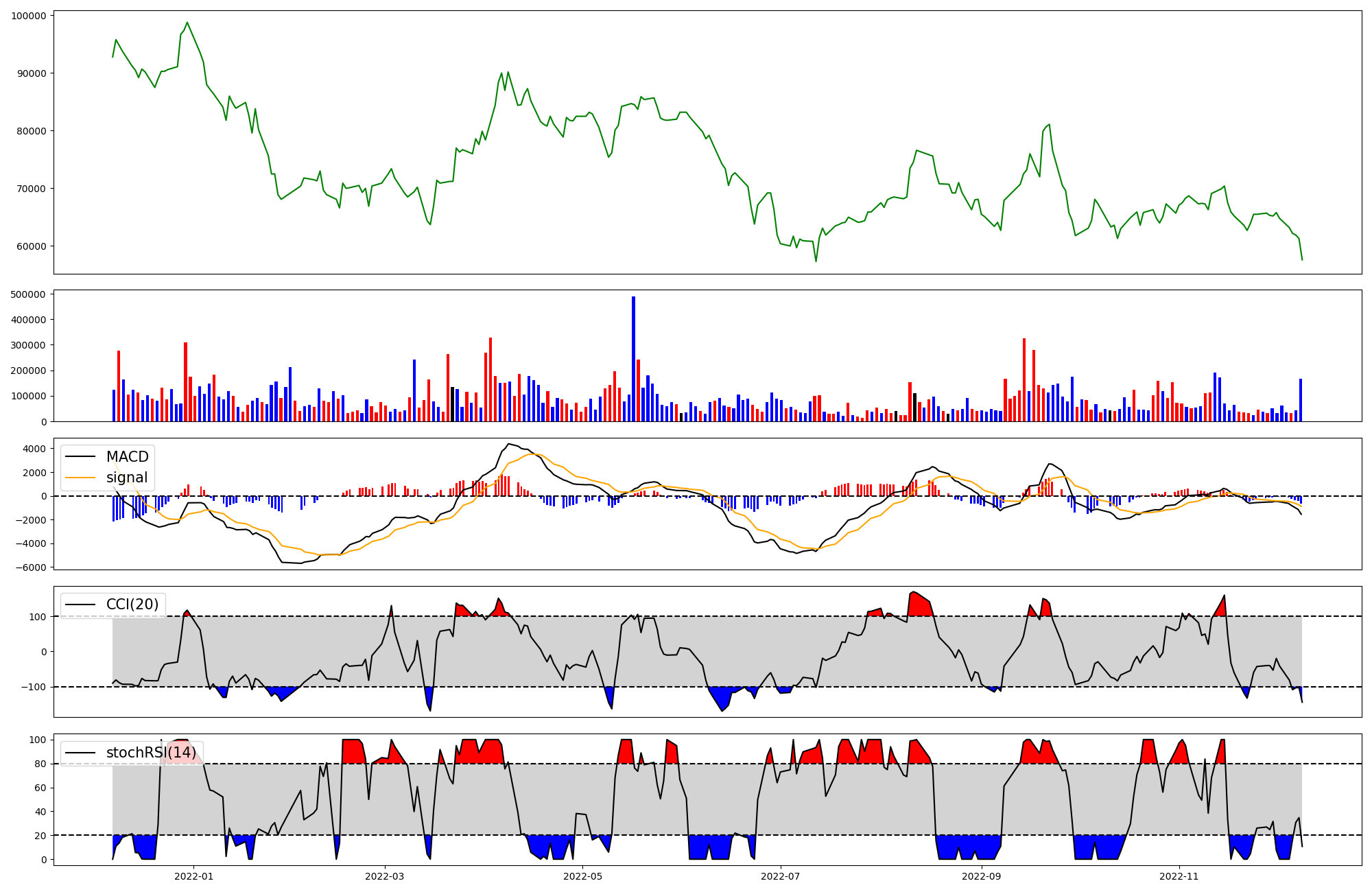
Task: Click the 80 label on stochRSI axis
Action: pos(40,764)
